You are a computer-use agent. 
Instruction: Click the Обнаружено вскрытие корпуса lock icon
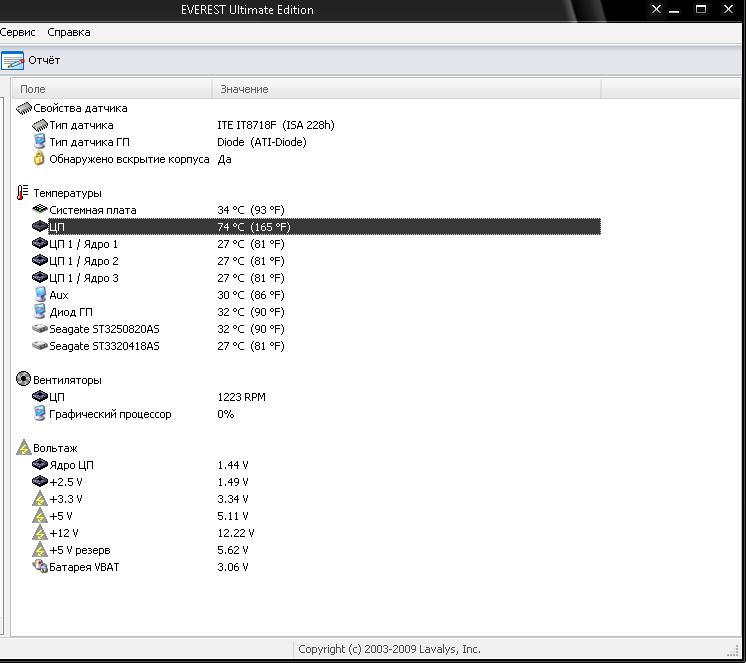(40, 159)
